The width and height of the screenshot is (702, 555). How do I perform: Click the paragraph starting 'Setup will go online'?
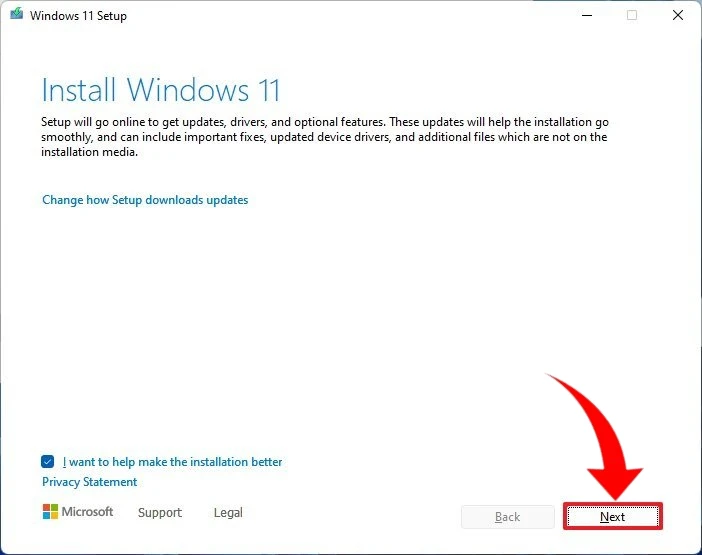pos(325,137)
